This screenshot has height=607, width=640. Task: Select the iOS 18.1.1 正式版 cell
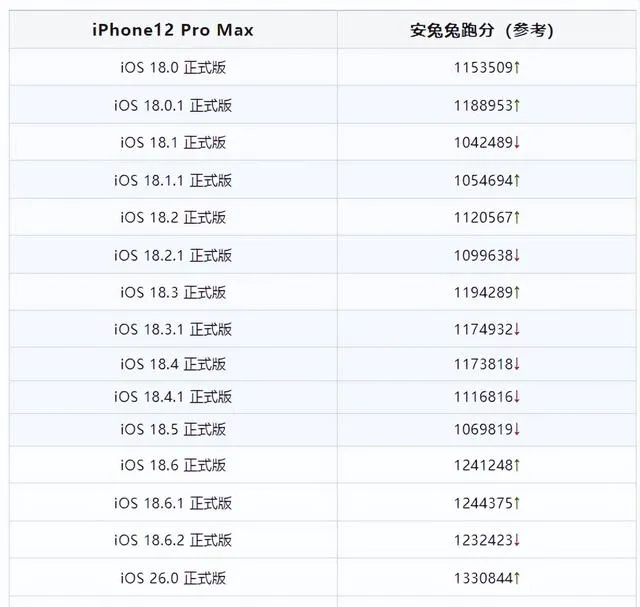click(x=173, y=180)
